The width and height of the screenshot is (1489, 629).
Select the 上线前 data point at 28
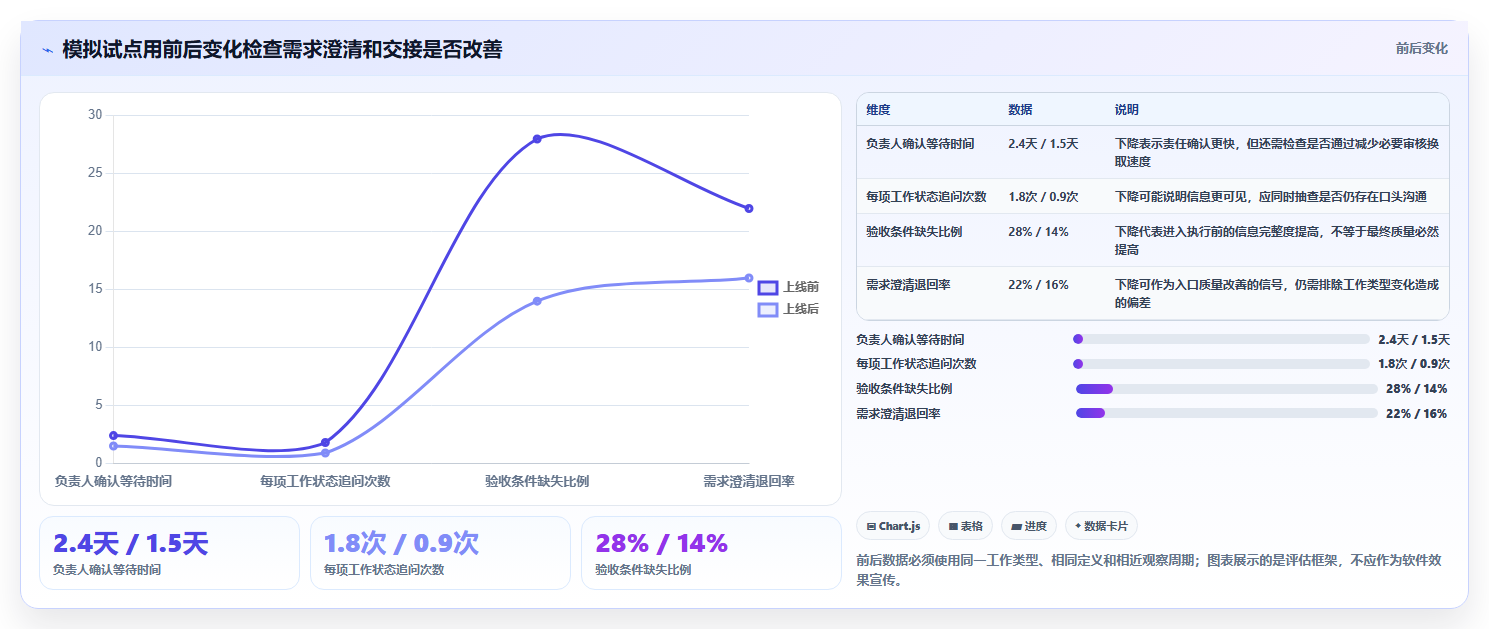click(x=537, y=139)
